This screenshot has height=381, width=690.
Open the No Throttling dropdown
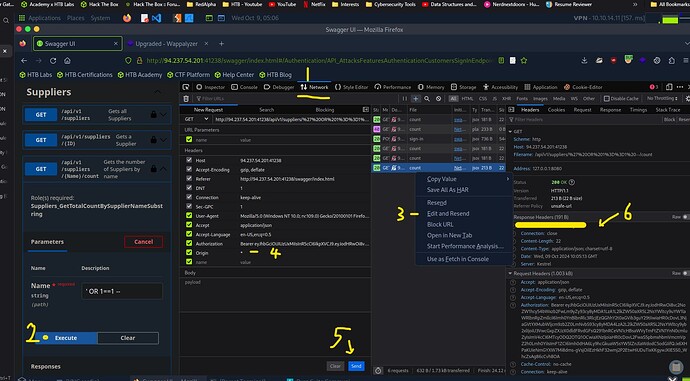tap(662, 99)
